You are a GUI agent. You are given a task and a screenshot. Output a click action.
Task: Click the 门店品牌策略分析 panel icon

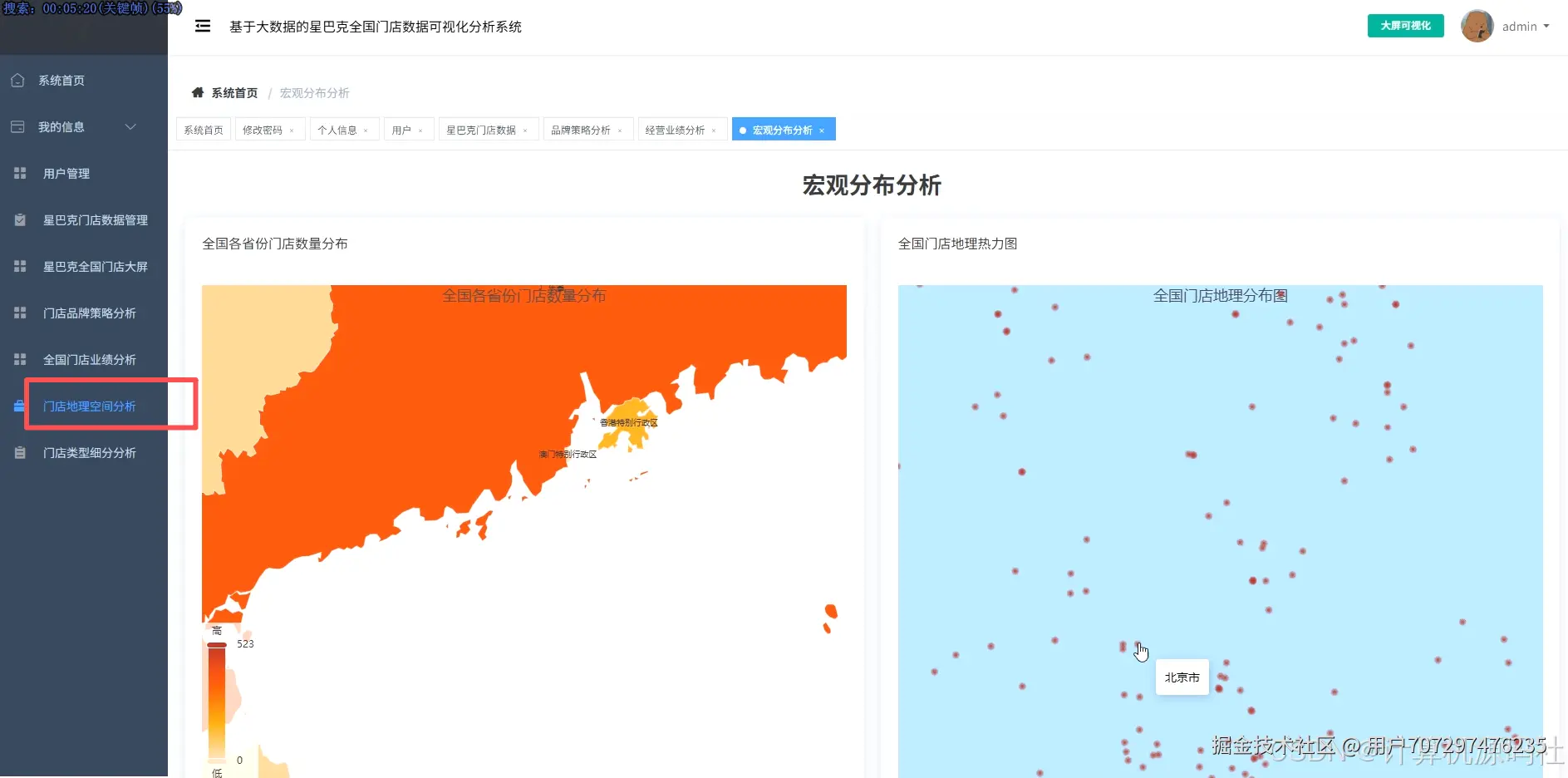(x=18, y=313)
